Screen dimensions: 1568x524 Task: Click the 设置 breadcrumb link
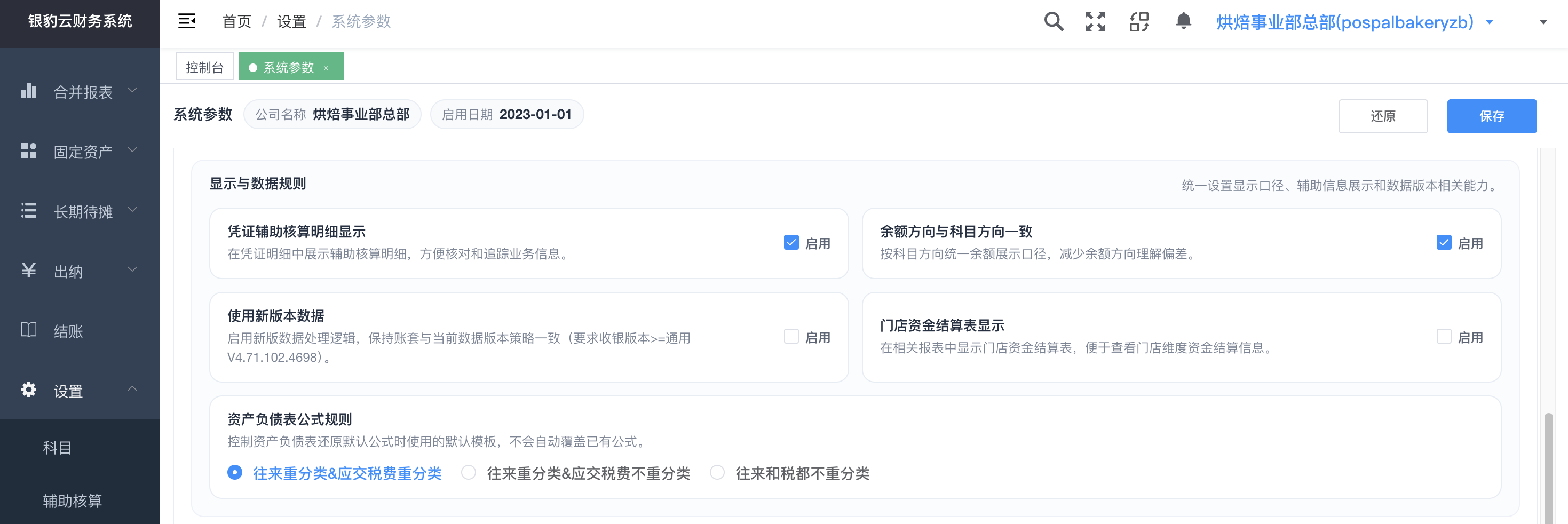tap(291, 22)
